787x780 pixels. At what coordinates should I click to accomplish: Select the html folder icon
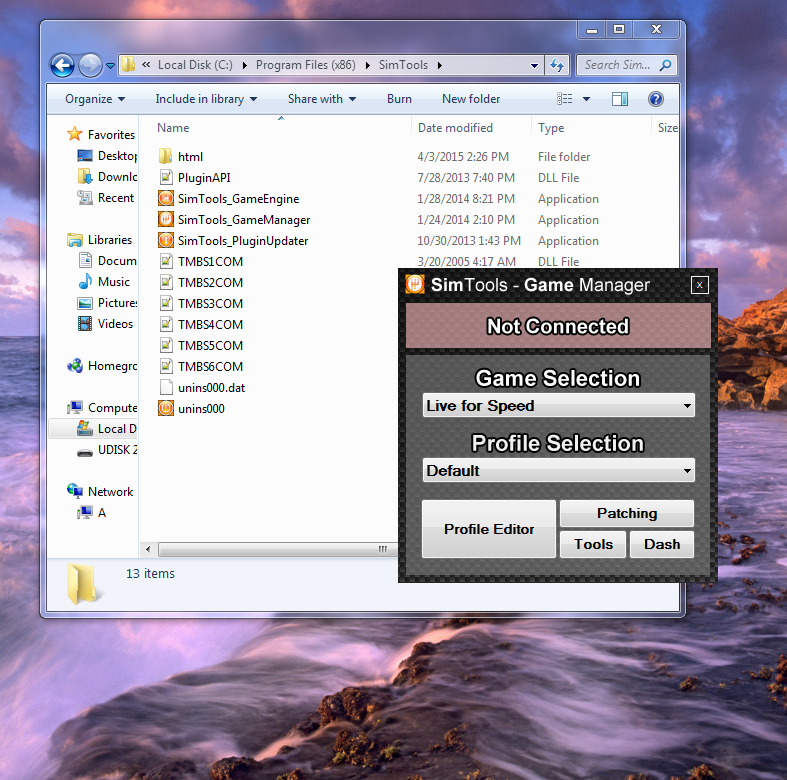coord(166,157)
